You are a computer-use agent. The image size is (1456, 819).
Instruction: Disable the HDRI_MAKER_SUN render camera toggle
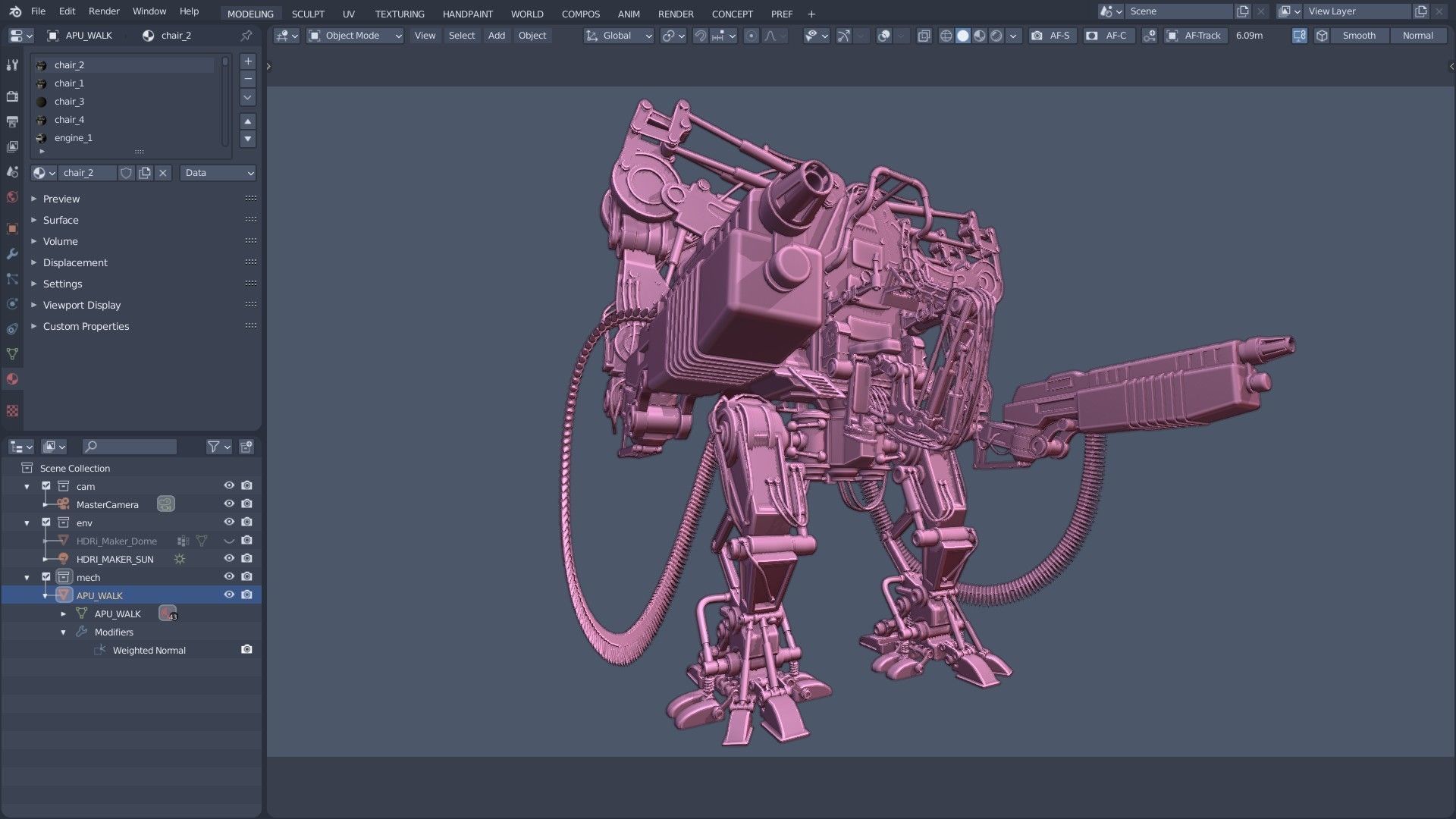(x=246, y=558)
